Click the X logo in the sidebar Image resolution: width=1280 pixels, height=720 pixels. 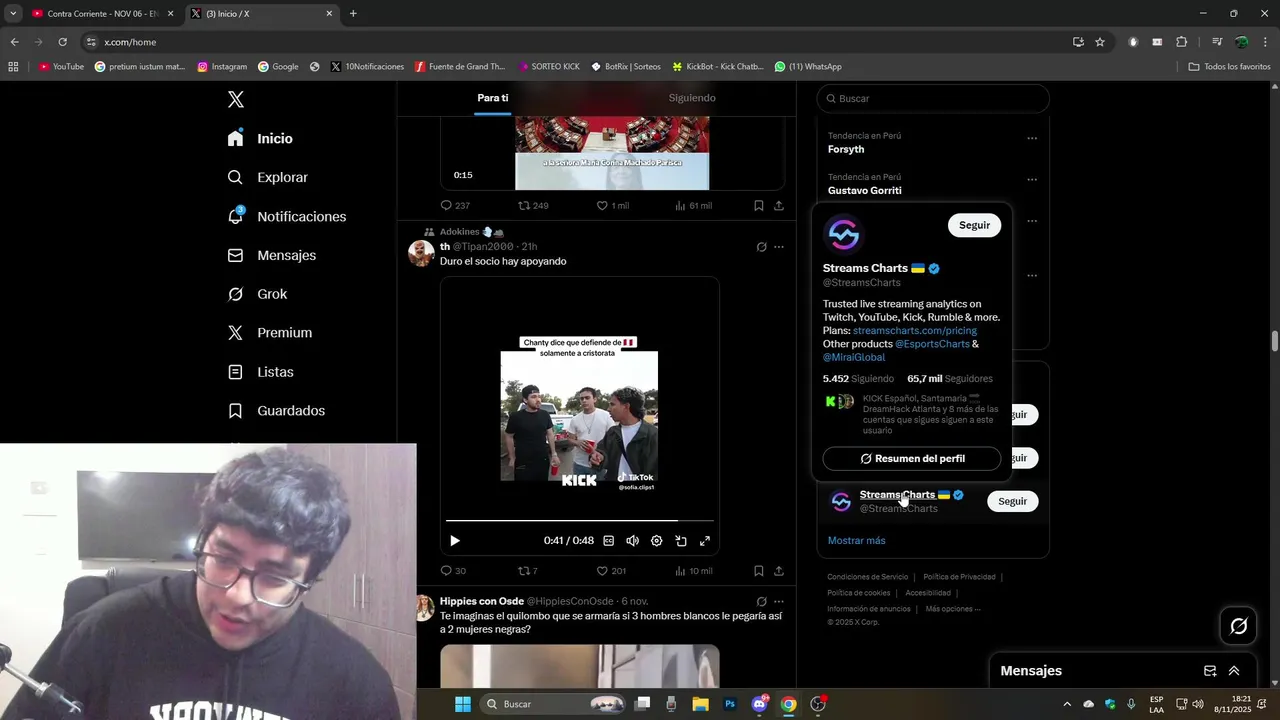[x=235, y=99]
